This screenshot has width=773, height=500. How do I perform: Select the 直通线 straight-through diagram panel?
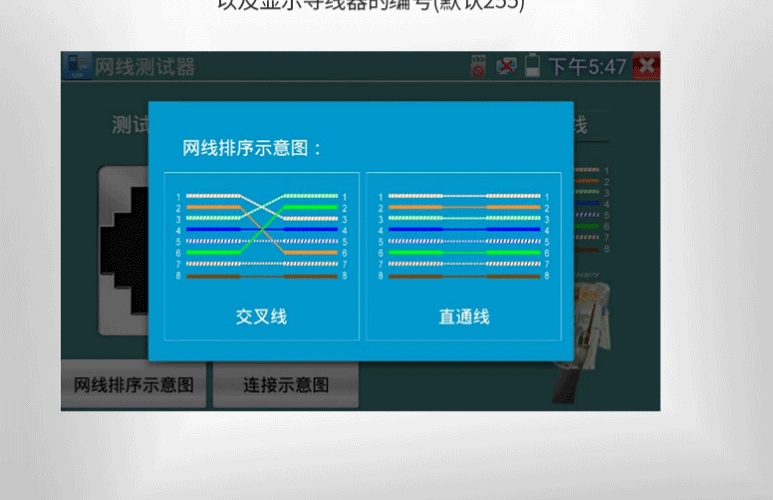coord(463,256)
